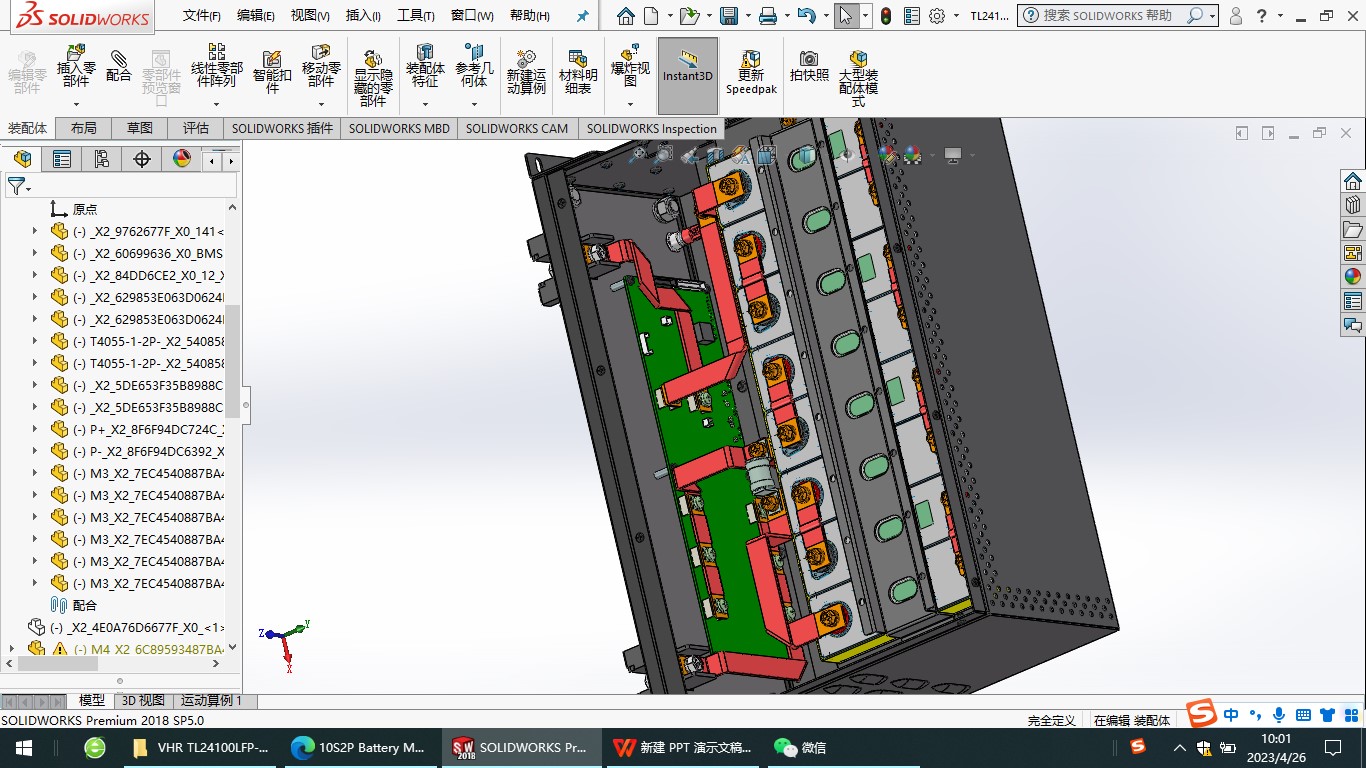Open the 工具(T) menu
This screenshot has width=1366, height=768.
tap(415, 16)
